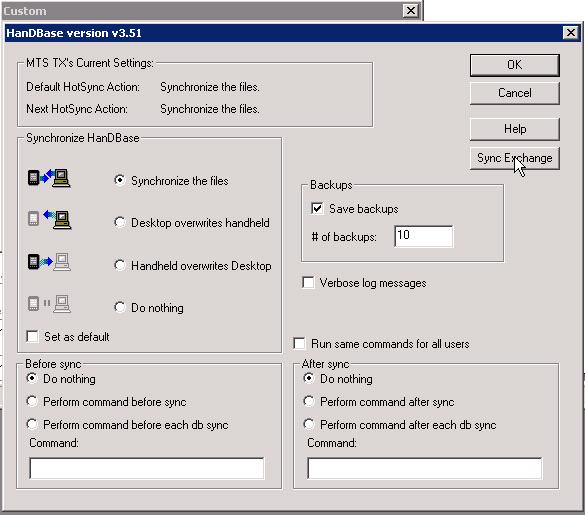Click the Before sync Command text field

(x=146, y=468)
